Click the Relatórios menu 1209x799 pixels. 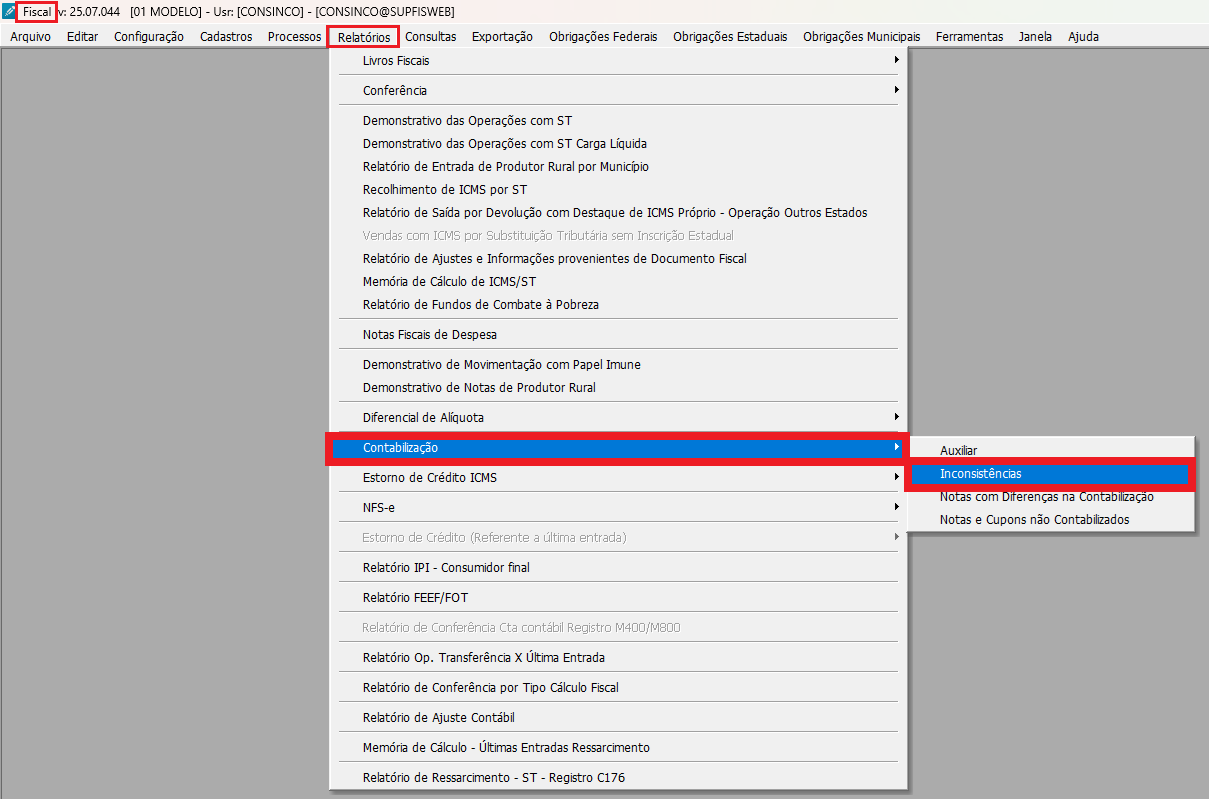click(x=364, y=37)
